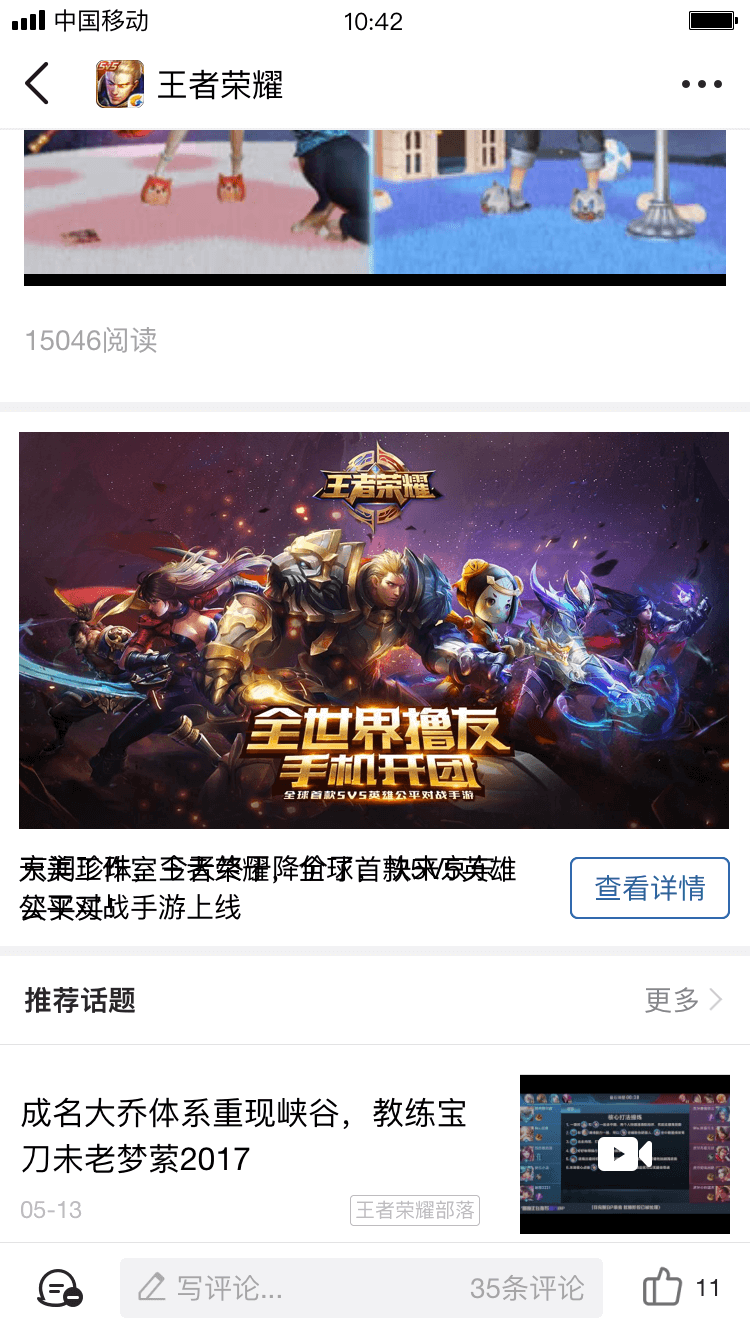Image resolution: width=750 pixels, height=1334 pixels.
Task: Tap the thumbs-up like icon
Action: coord(662,1287)
